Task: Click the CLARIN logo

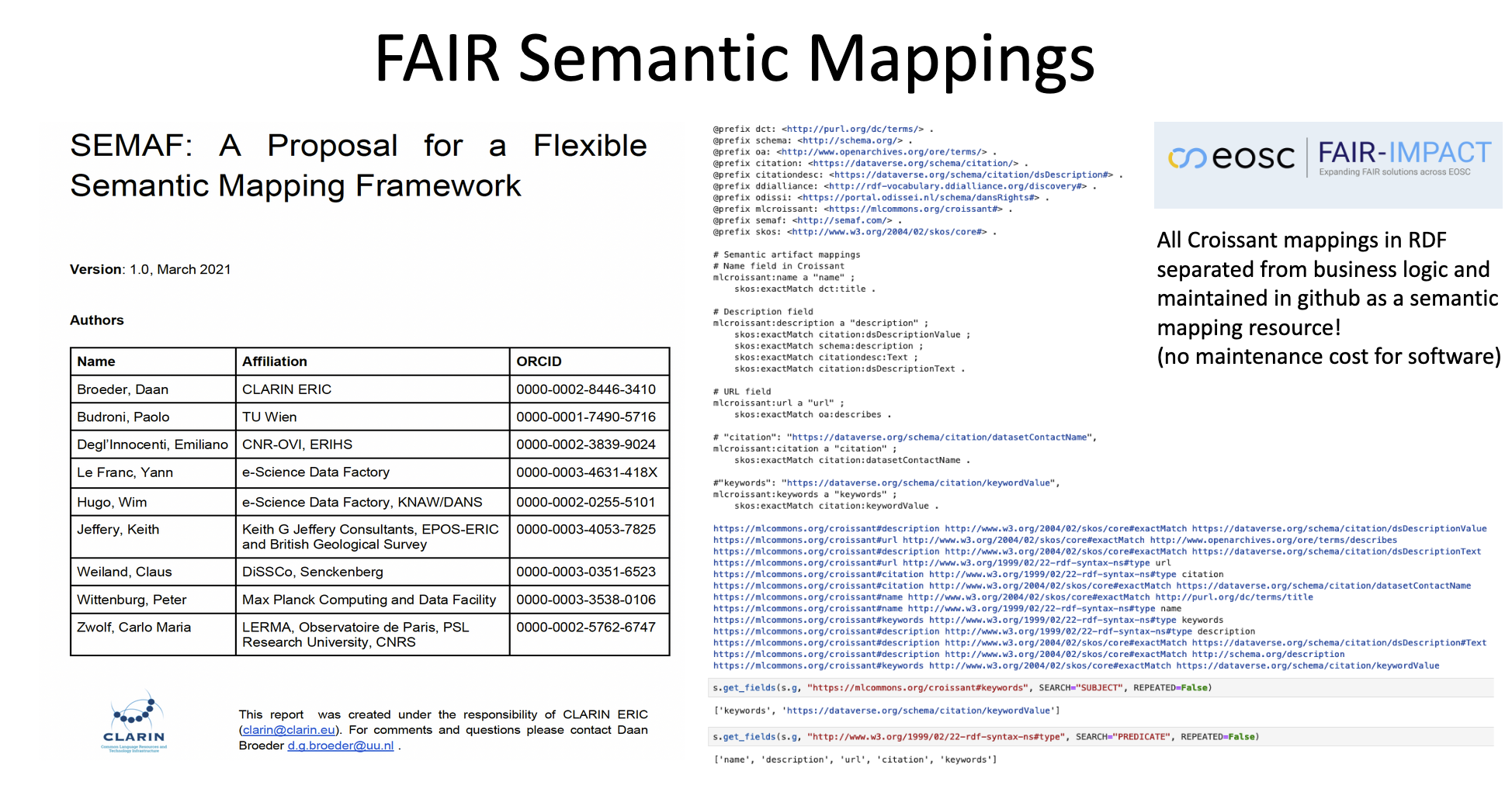Action: tap(134, 721)
